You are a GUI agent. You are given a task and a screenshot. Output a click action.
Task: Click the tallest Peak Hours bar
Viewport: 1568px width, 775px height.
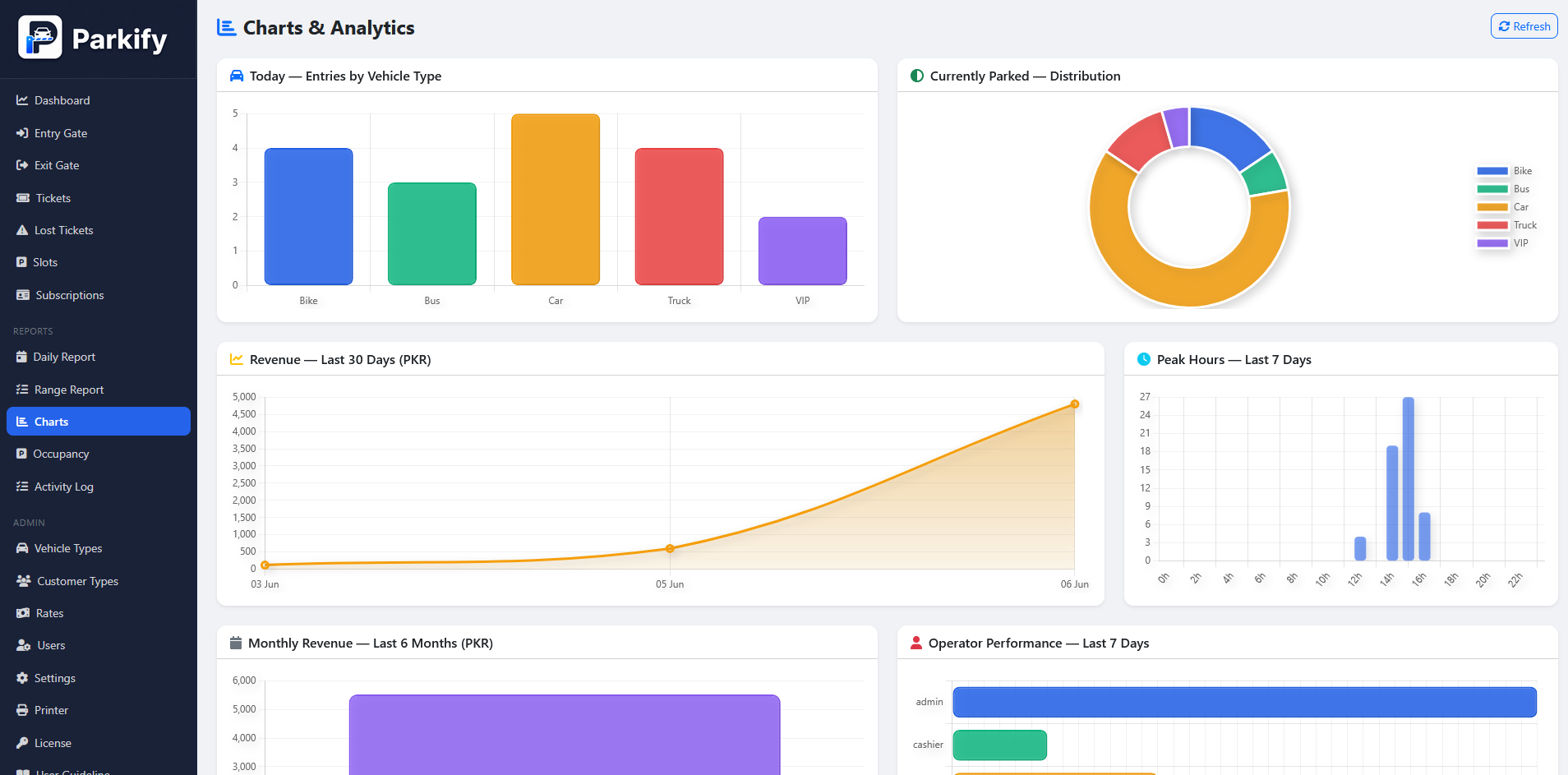tap(1409, 479)
